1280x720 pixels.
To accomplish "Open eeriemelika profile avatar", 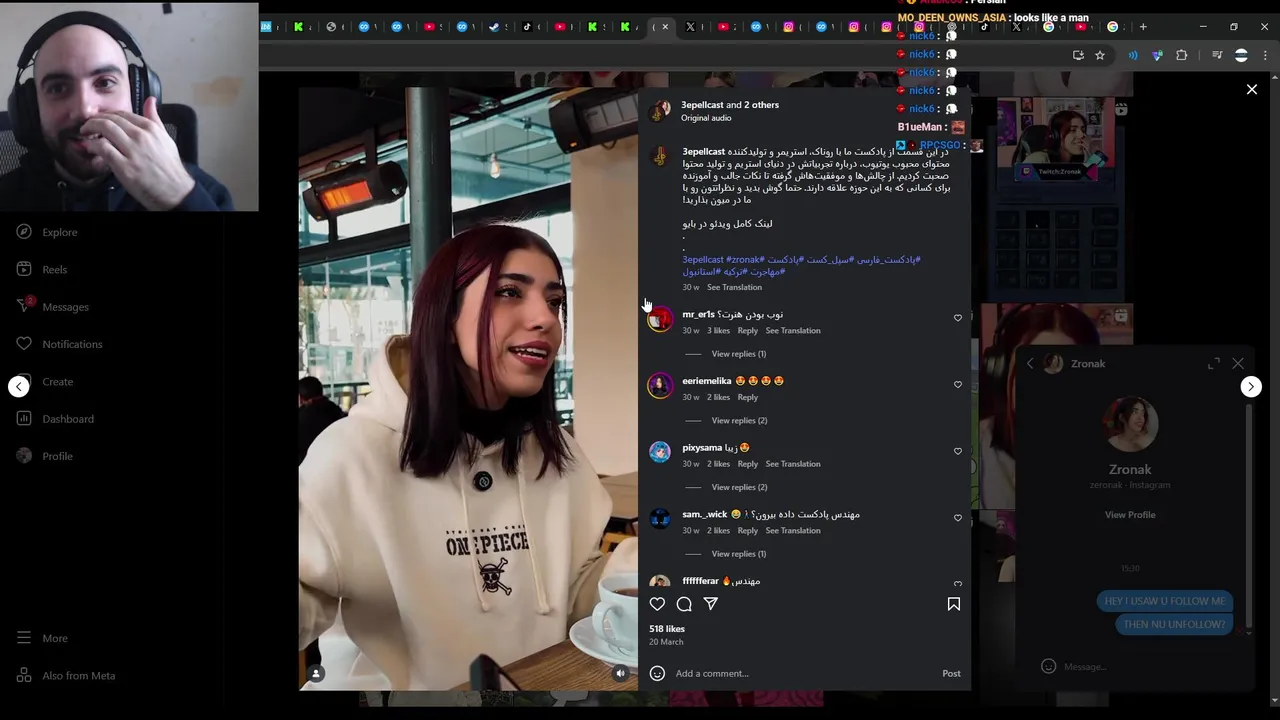I will [x=660, y=385].
